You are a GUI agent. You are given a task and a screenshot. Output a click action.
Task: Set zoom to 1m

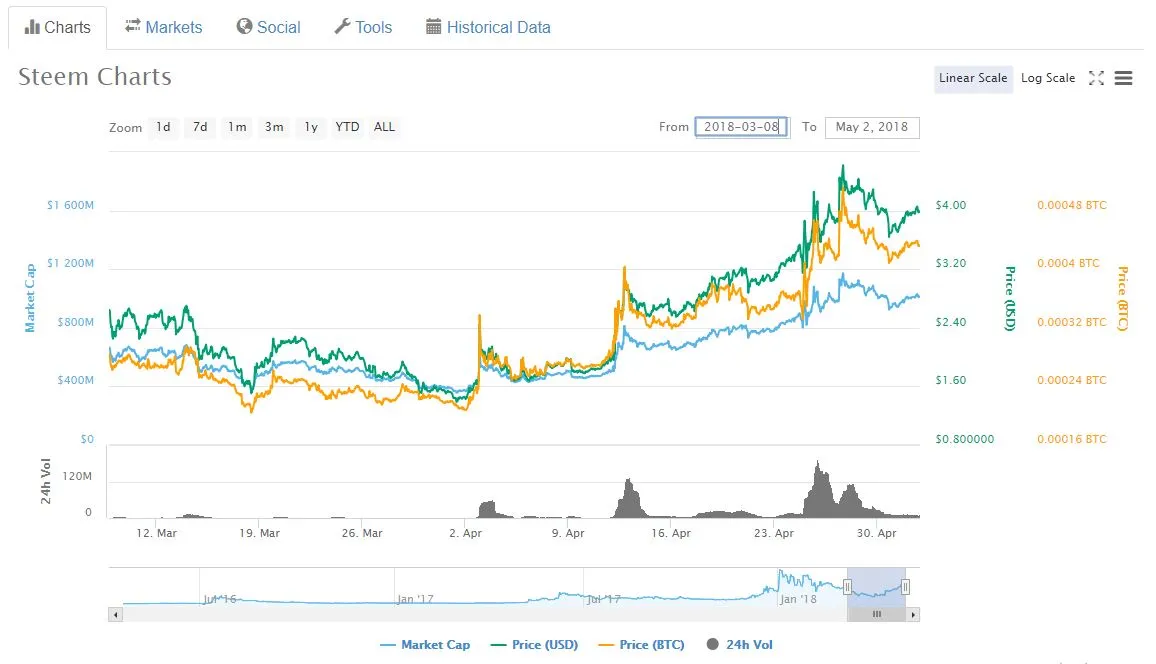[x=237, y=127]
